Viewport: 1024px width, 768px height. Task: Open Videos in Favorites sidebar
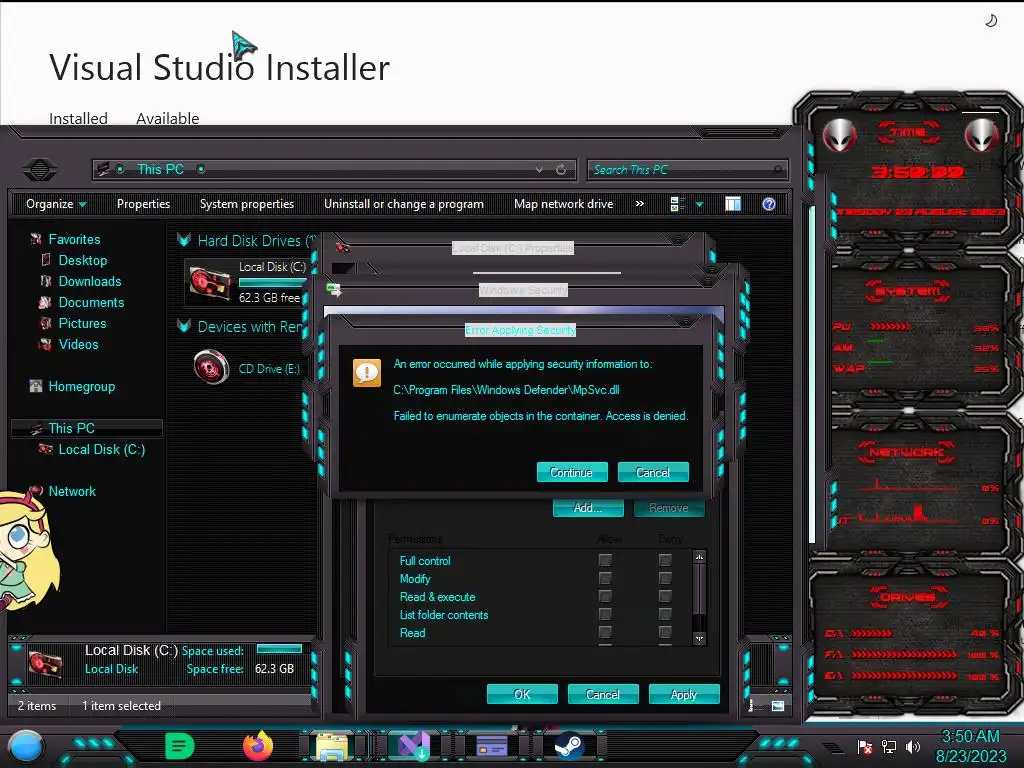(78, 344)
